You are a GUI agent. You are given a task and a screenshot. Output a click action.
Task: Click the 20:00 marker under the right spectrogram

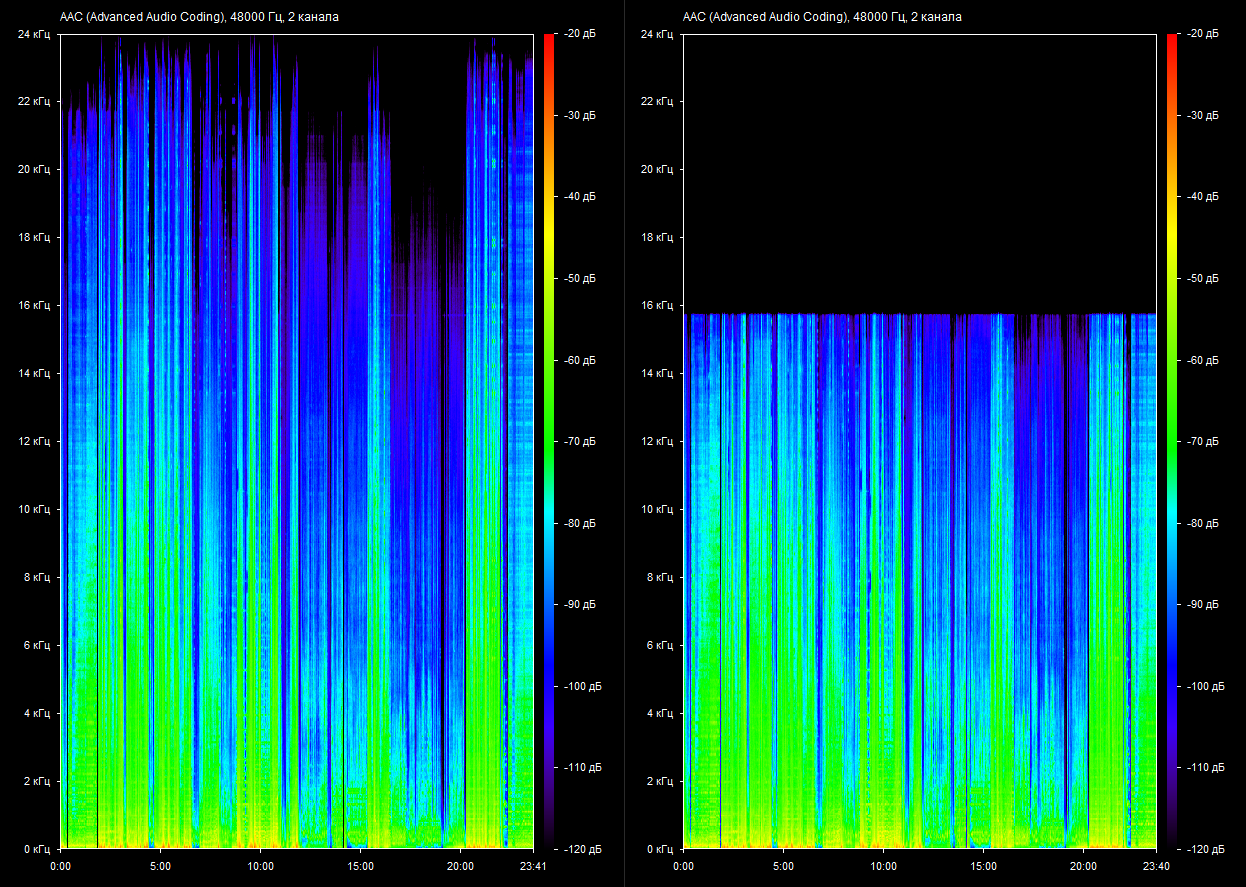[1083, 866]
